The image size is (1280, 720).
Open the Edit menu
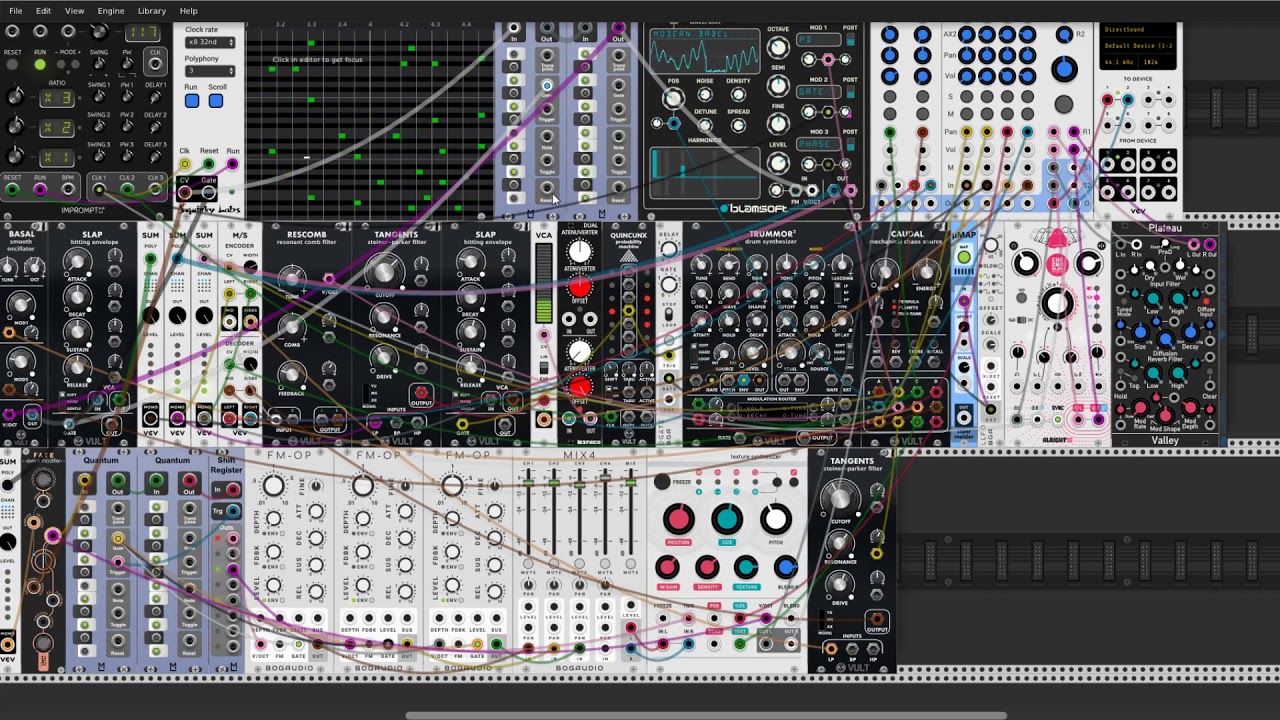pyautogui.click(x=43, y=11)
